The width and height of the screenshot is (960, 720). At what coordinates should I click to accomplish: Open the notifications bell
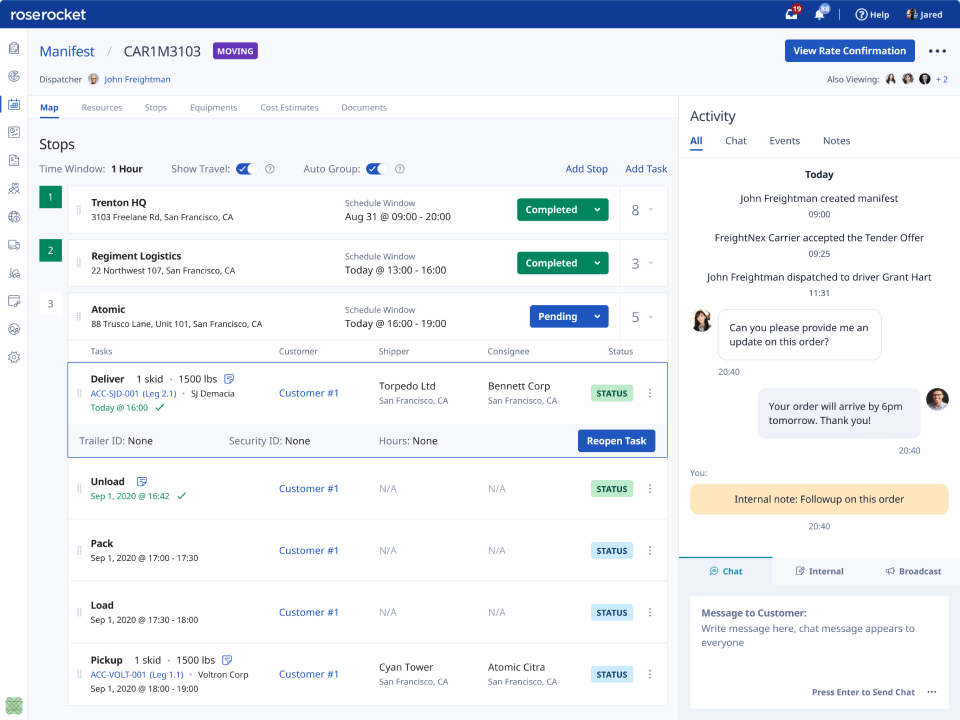[820, 13]
